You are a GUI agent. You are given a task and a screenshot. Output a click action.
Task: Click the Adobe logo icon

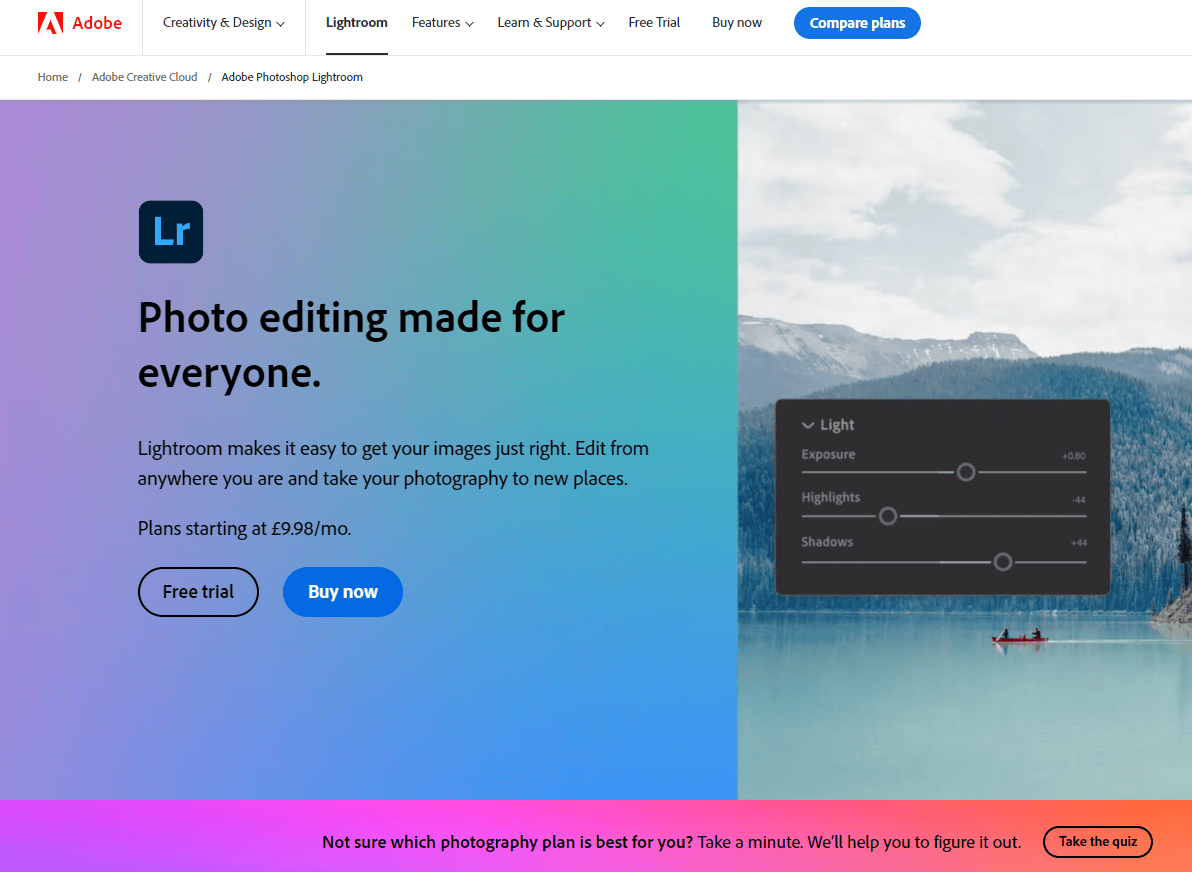tap(50, 23)
